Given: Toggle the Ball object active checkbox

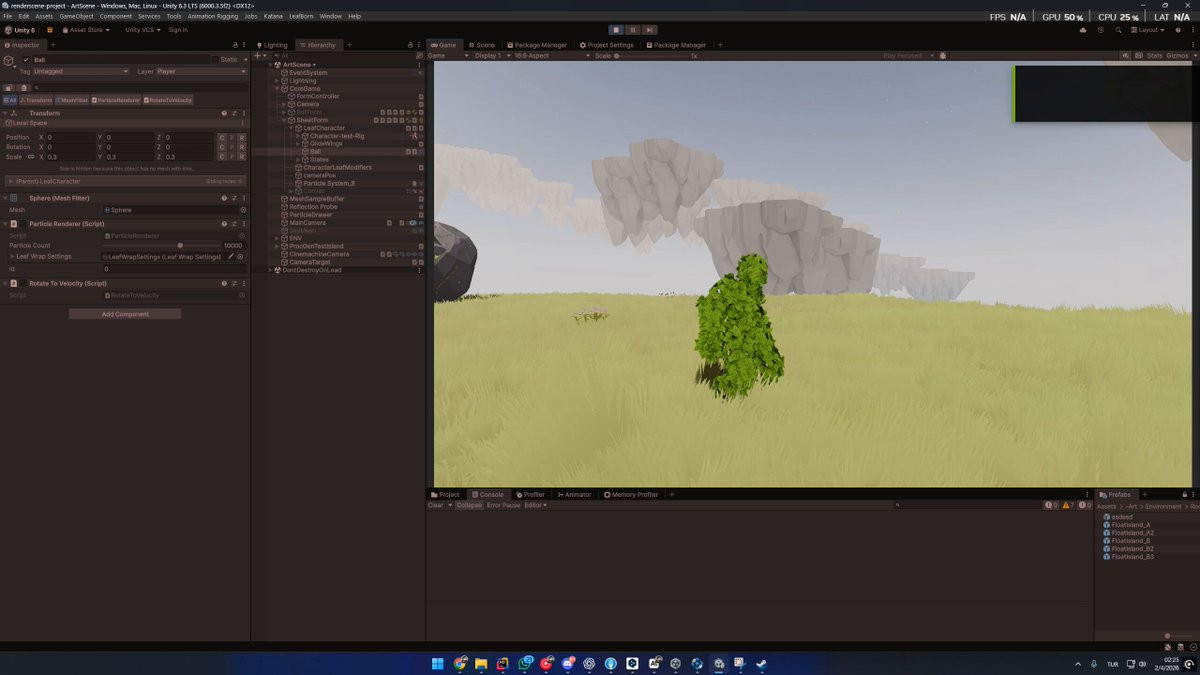Looking at the screenshot, I should (x=26, y=60).
